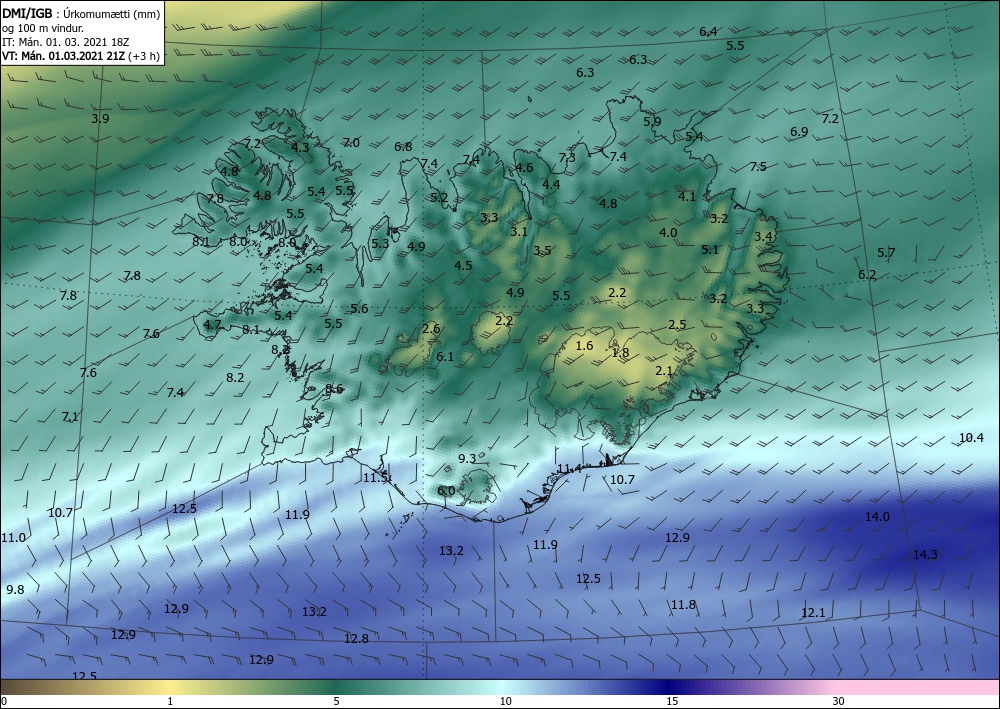Click the map value 5.7

tap(886, 252)
